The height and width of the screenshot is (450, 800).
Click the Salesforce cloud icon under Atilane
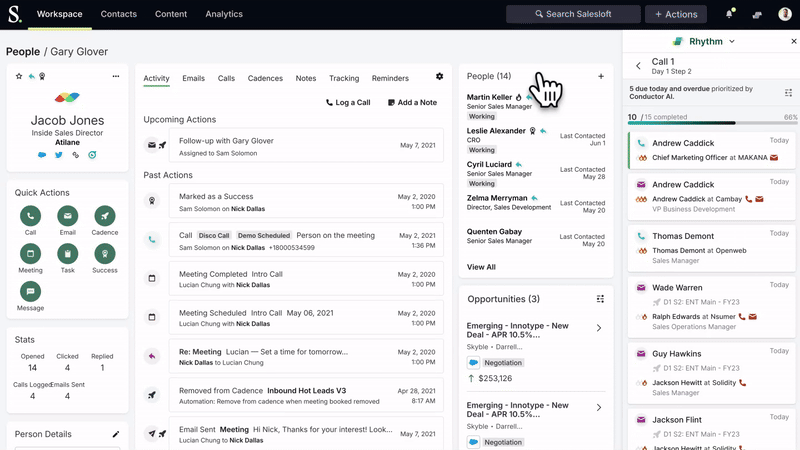click(x=42, y=155)
